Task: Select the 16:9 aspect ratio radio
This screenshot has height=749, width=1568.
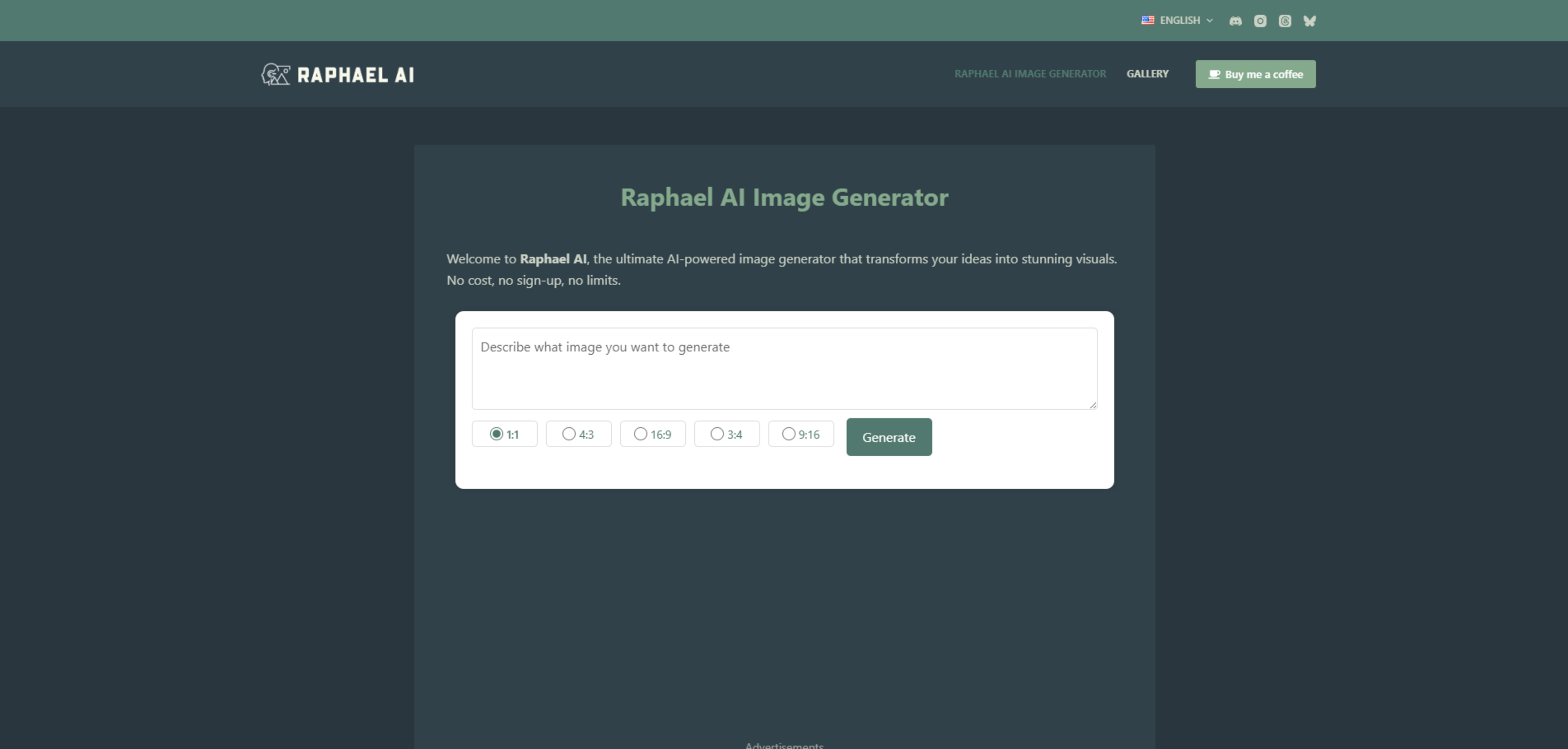Action: click(653, 434)
